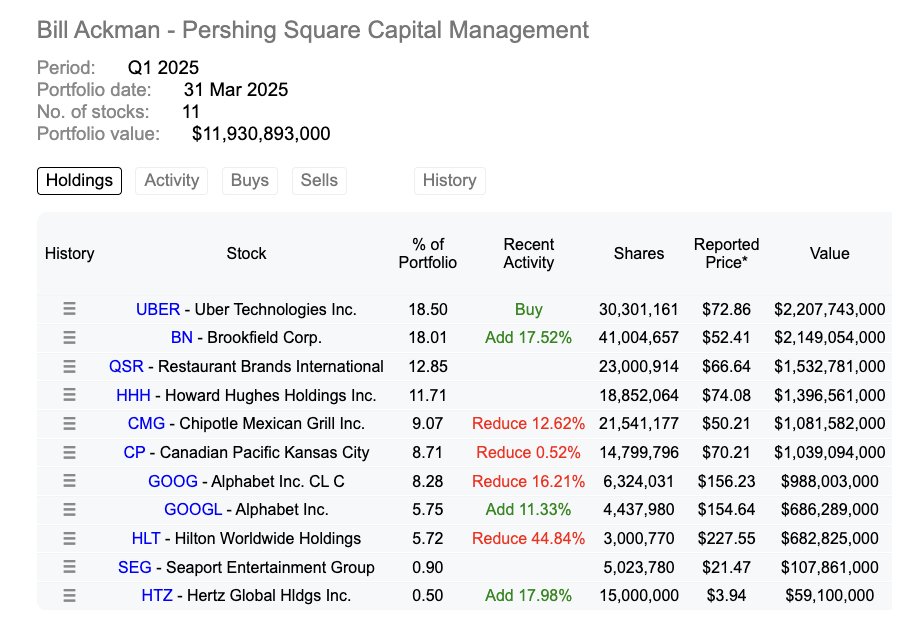This screenshot has height=634, width=908.
Task: Open the CMG ticker link
Action: [146, 424]
